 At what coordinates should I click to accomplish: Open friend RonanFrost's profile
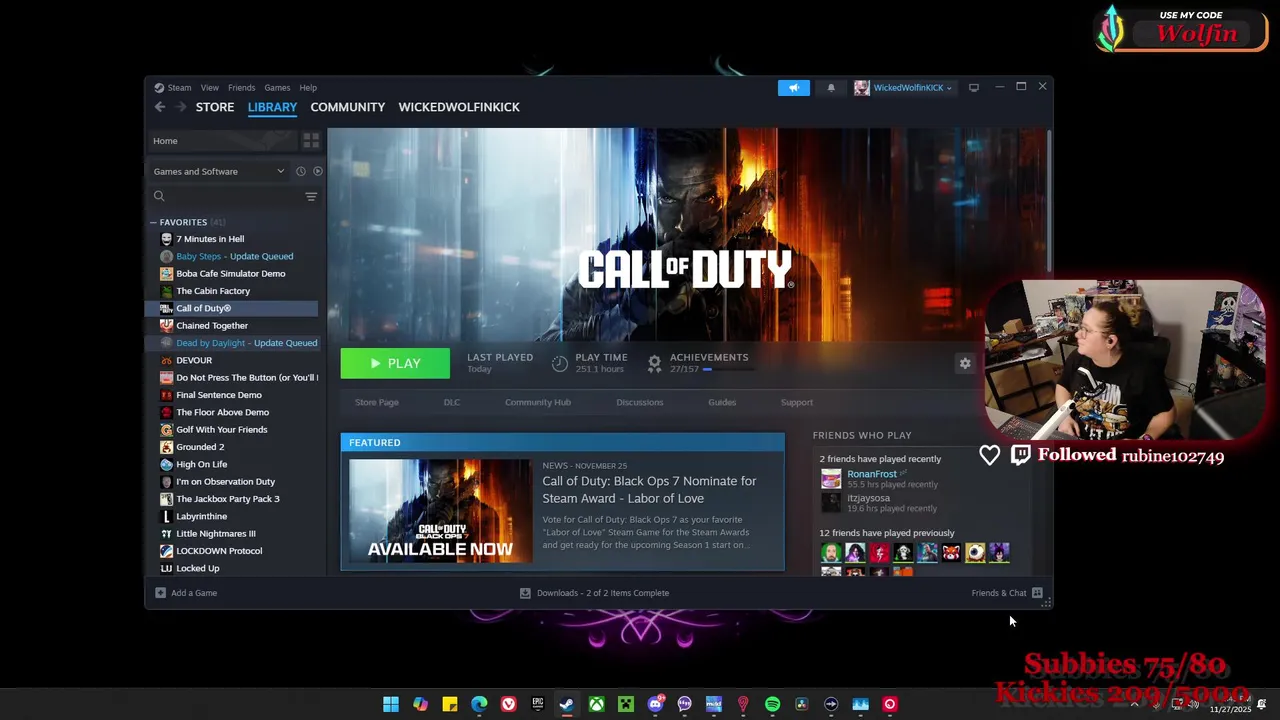(872, 474)
